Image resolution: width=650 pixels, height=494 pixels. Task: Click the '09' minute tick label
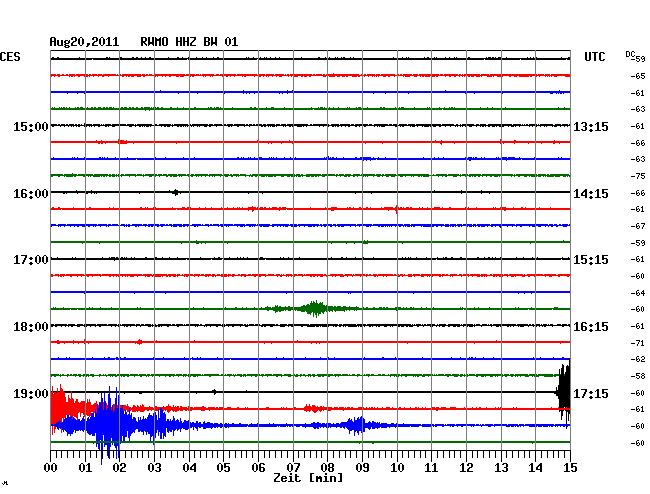point(362,467)
